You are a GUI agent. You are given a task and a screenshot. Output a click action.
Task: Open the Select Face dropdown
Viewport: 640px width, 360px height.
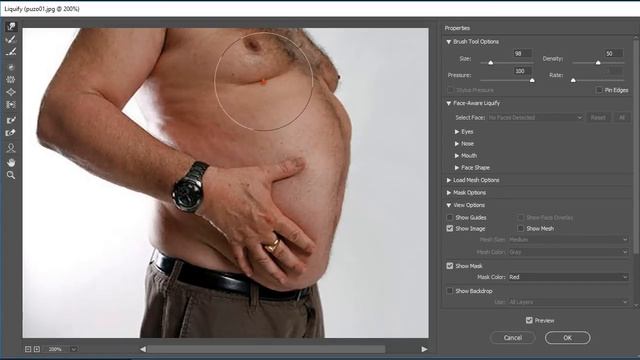click(x=535, y=118)
